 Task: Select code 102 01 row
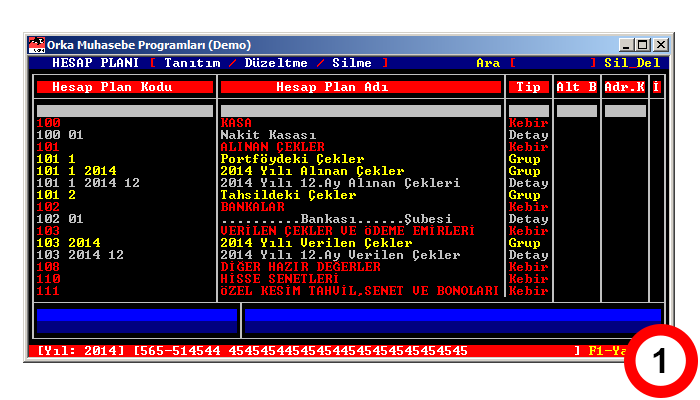click(x=60, y=219)
